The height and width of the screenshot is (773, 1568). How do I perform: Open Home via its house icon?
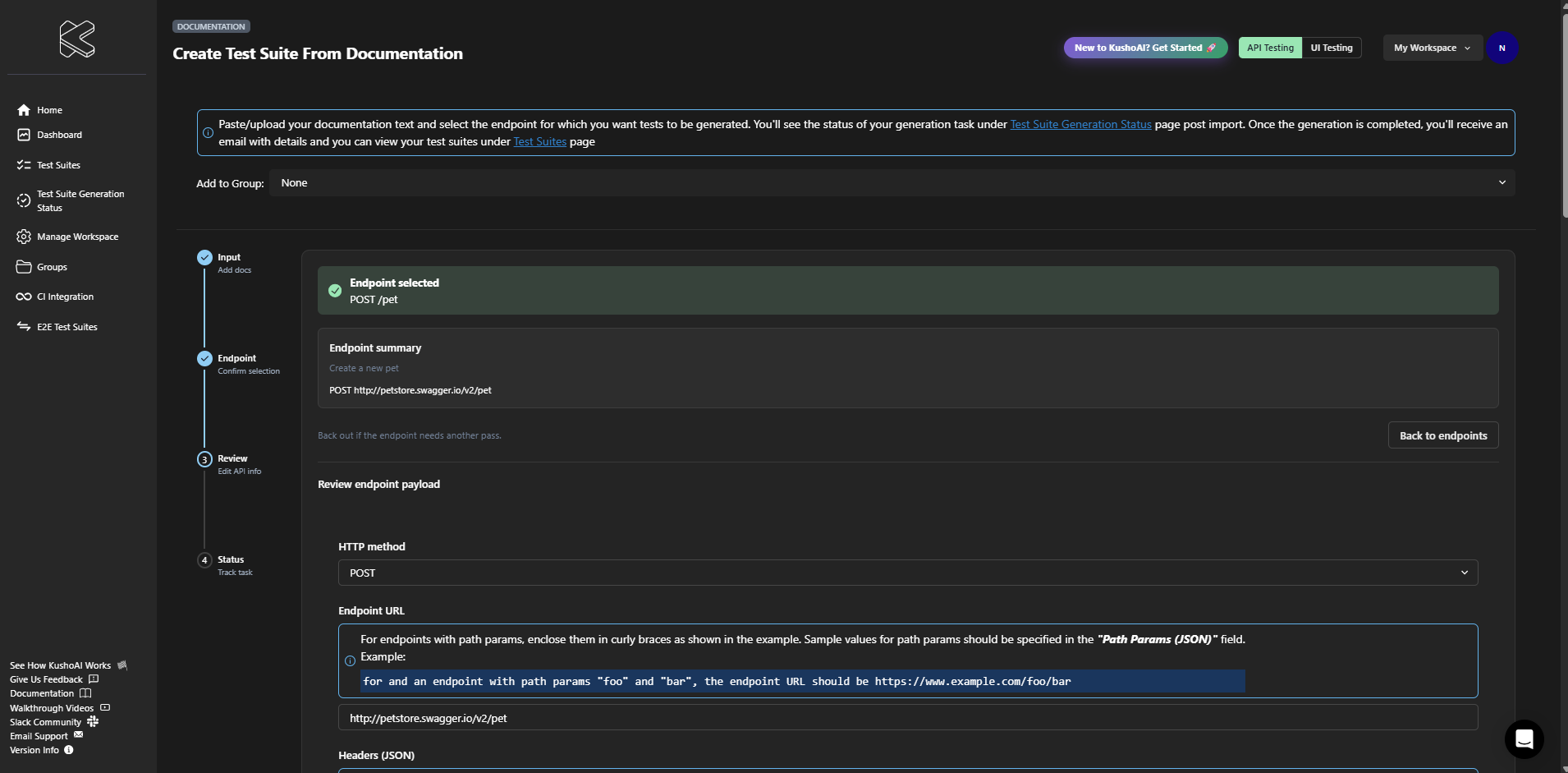point(24,110)
